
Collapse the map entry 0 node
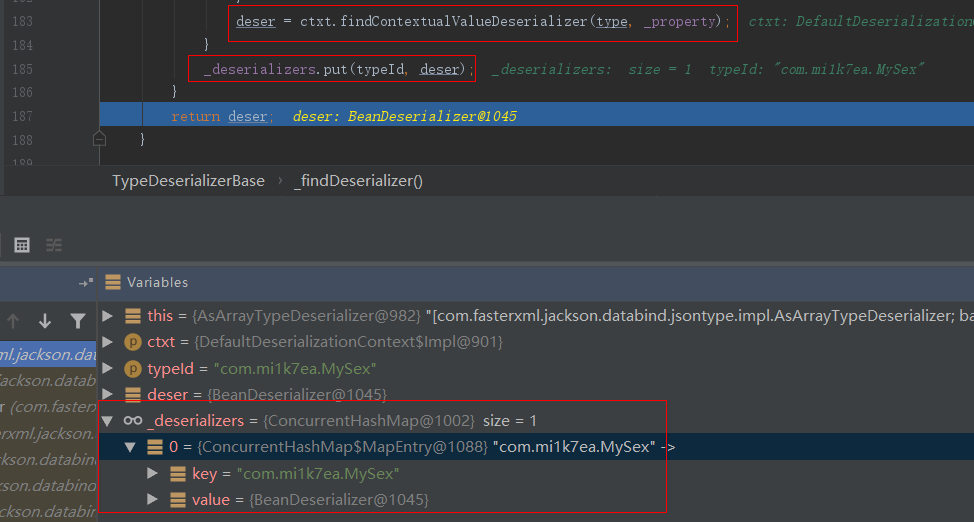pyautogui.click(x=130, y=447)
